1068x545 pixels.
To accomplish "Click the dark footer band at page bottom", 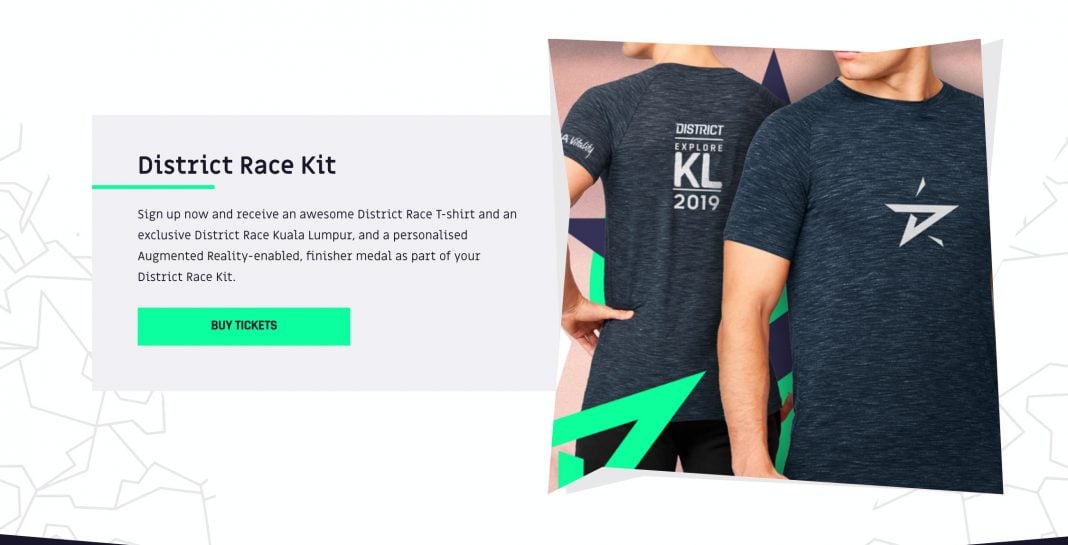I will (x=534, y=540).
